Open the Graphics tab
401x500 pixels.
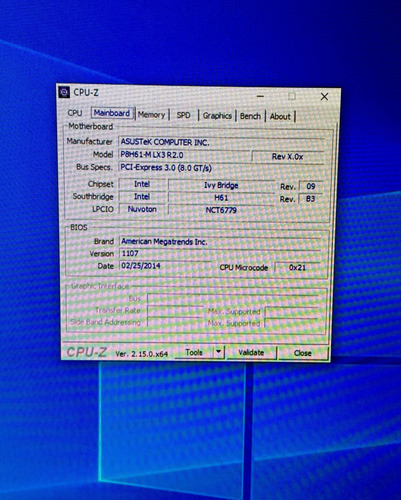217,116
